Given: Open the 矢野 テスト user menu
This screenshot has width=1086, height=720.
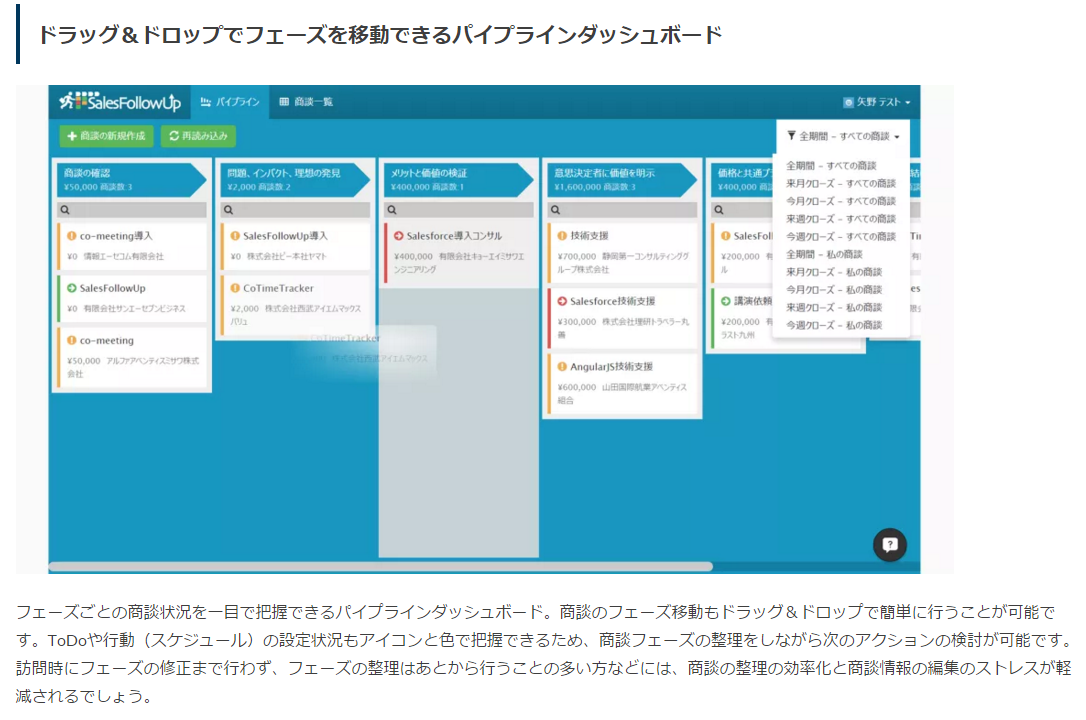Looking at the screenshot, I should [x=877, y=102].
